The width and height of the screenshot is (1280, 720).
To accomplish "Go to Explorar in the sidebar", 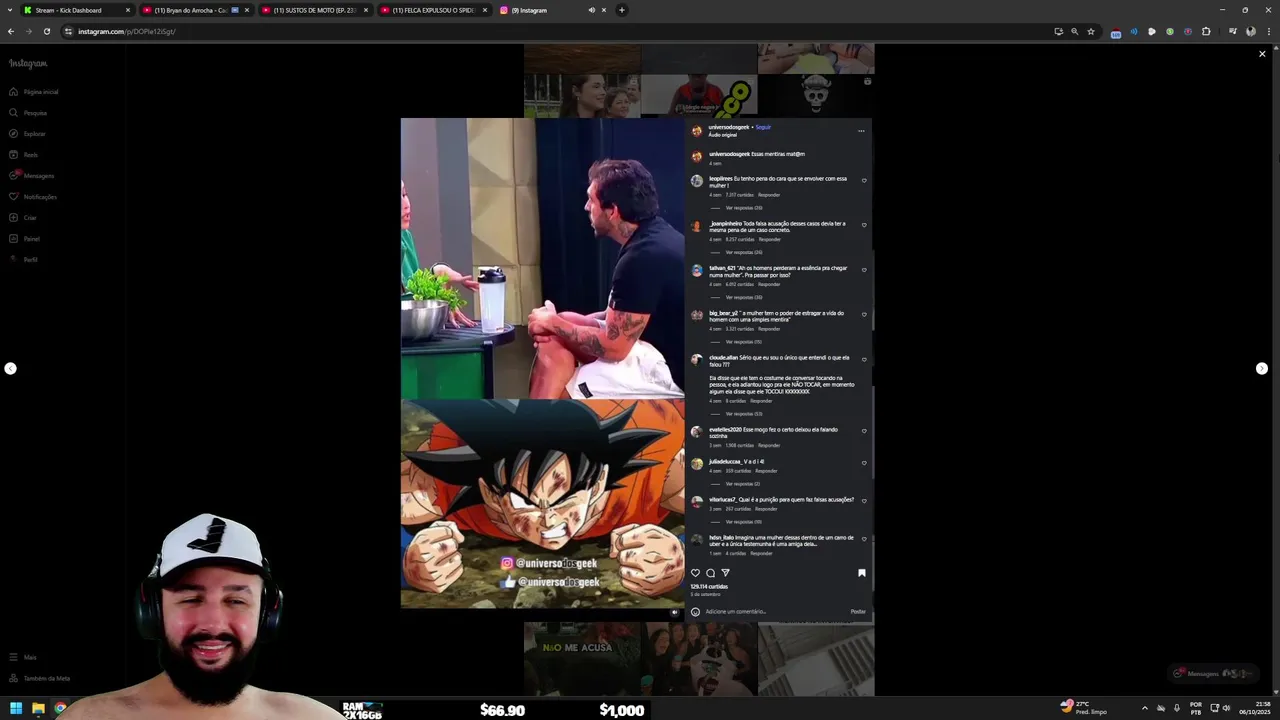I will coord(28,134).
